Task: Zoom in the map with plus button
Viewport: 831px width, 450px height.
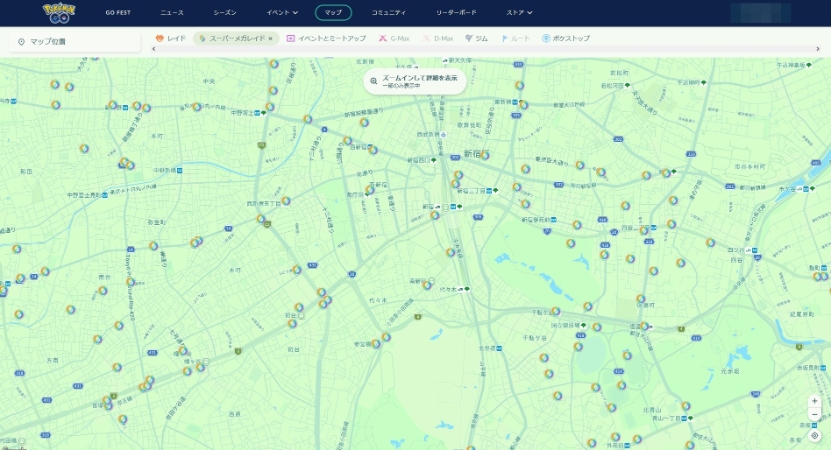Action: tap(815, 401)
